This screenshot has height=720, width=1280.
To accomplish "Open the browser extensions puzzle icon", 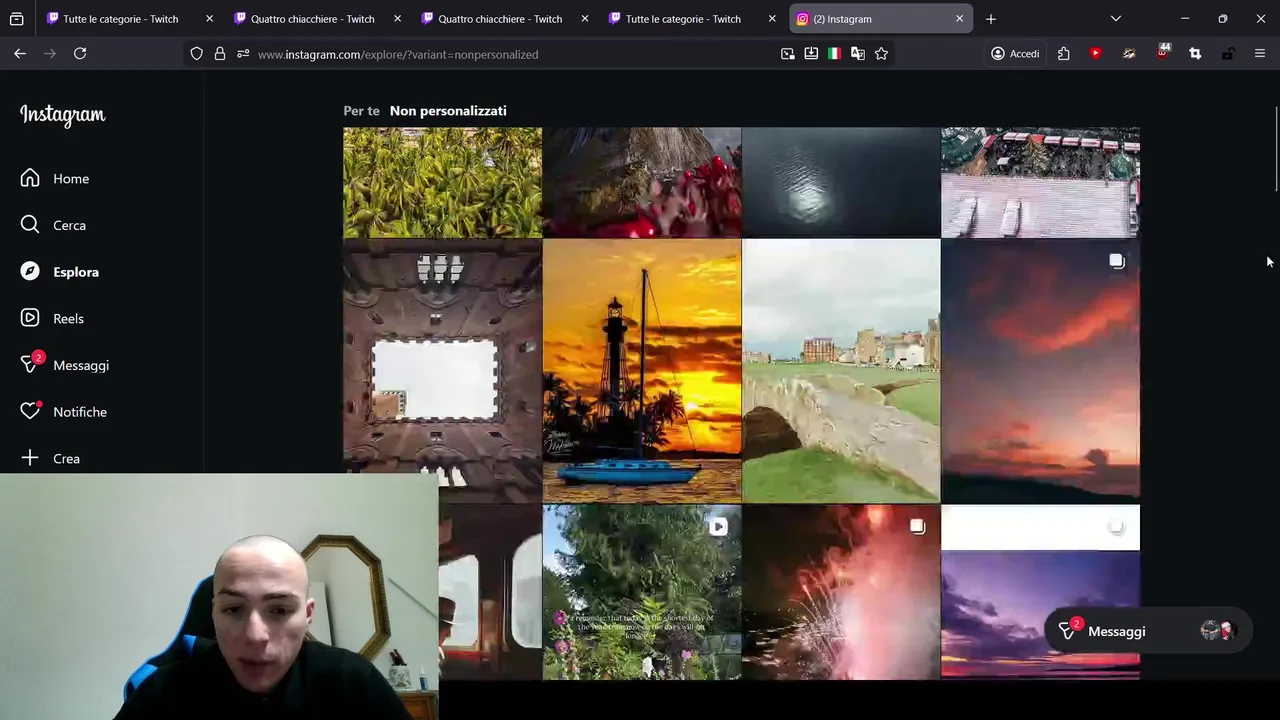I will click(1064, 54).
